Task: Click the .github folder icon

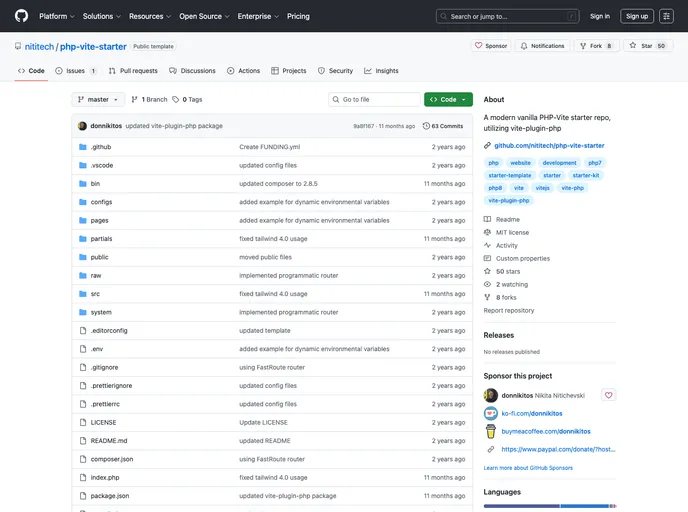Action: click(x=82, y=147)
